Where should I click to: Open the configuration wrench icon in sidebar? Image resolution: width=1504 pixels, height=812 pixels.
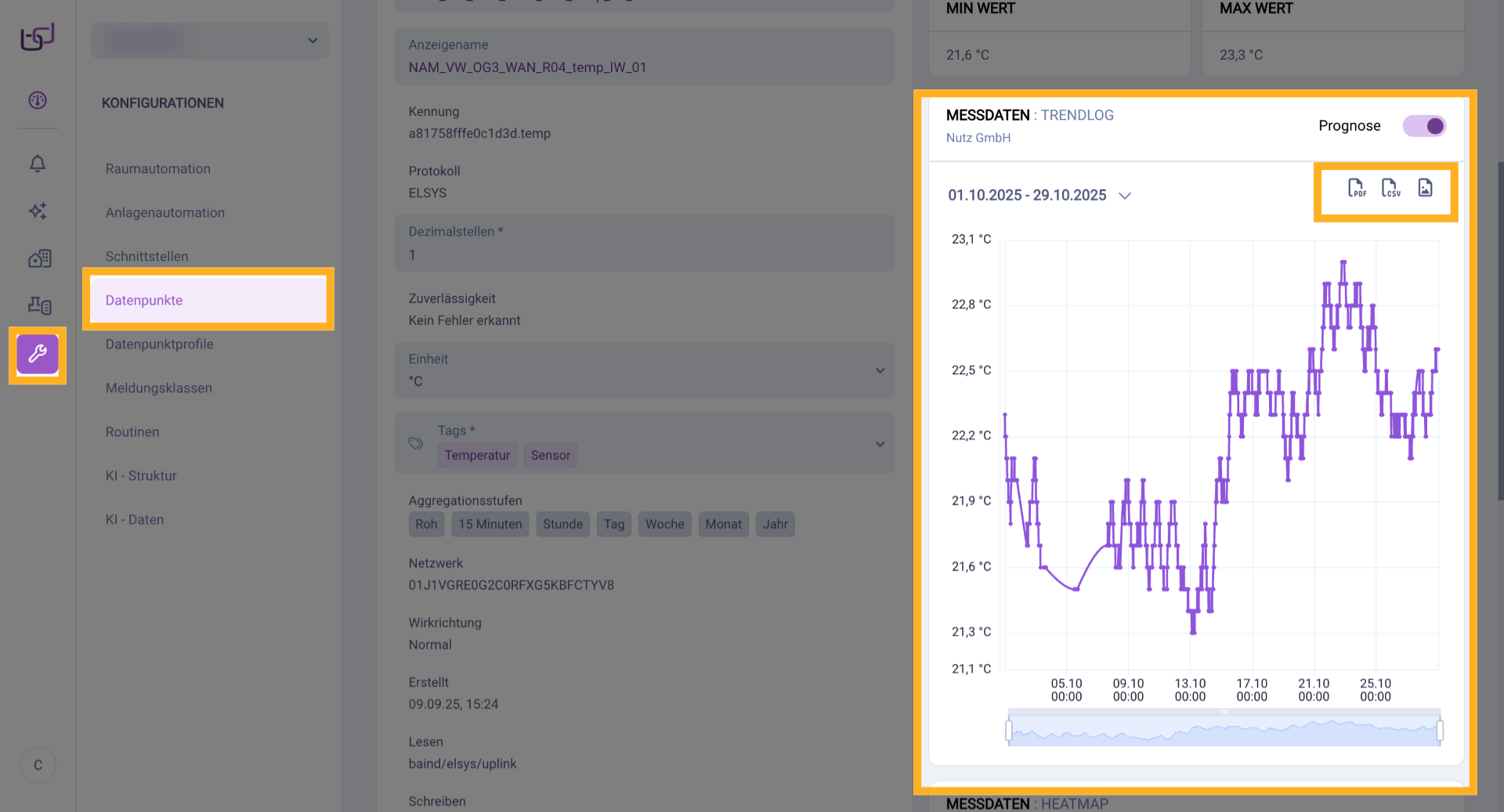[37, 355]
